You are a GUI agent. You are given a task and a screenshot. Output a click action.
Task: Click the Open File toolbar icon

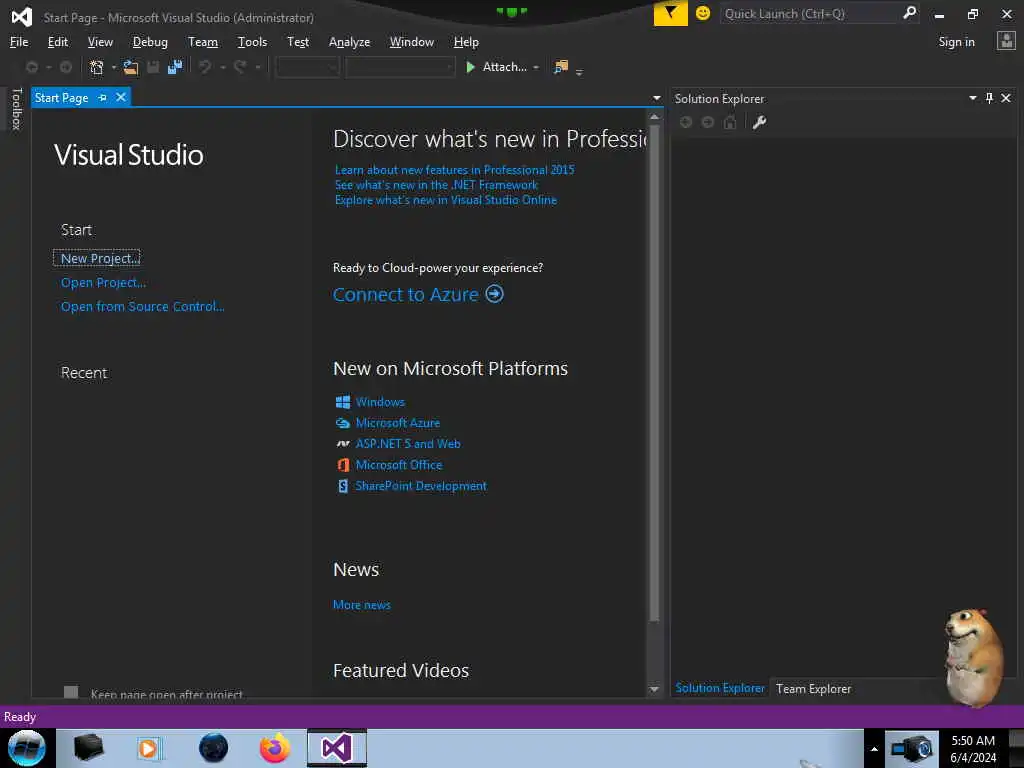[131, 67]
